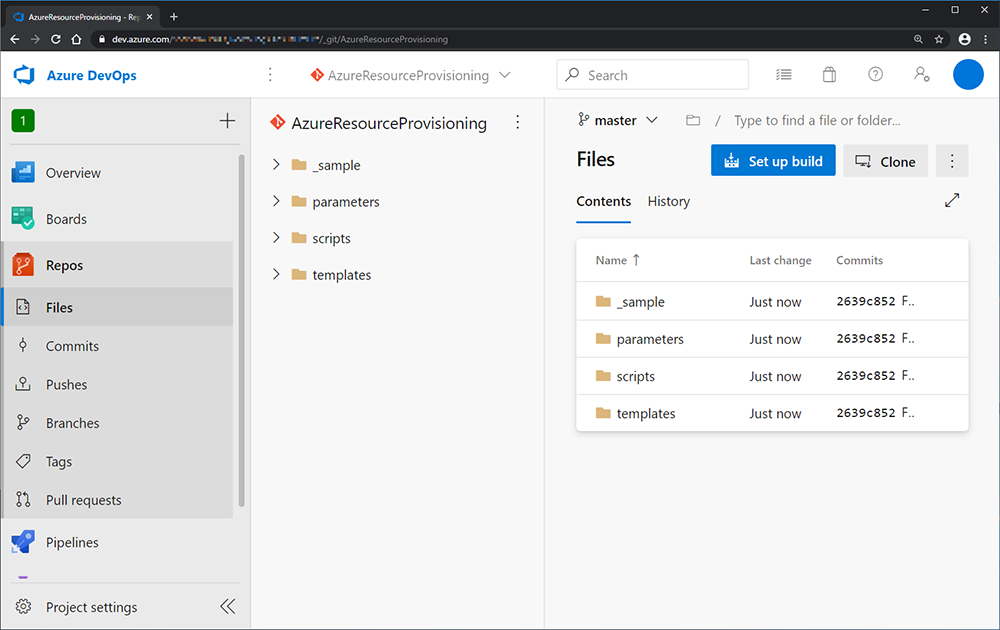Expand the _sample folder in tree

[x=276, y=165]
